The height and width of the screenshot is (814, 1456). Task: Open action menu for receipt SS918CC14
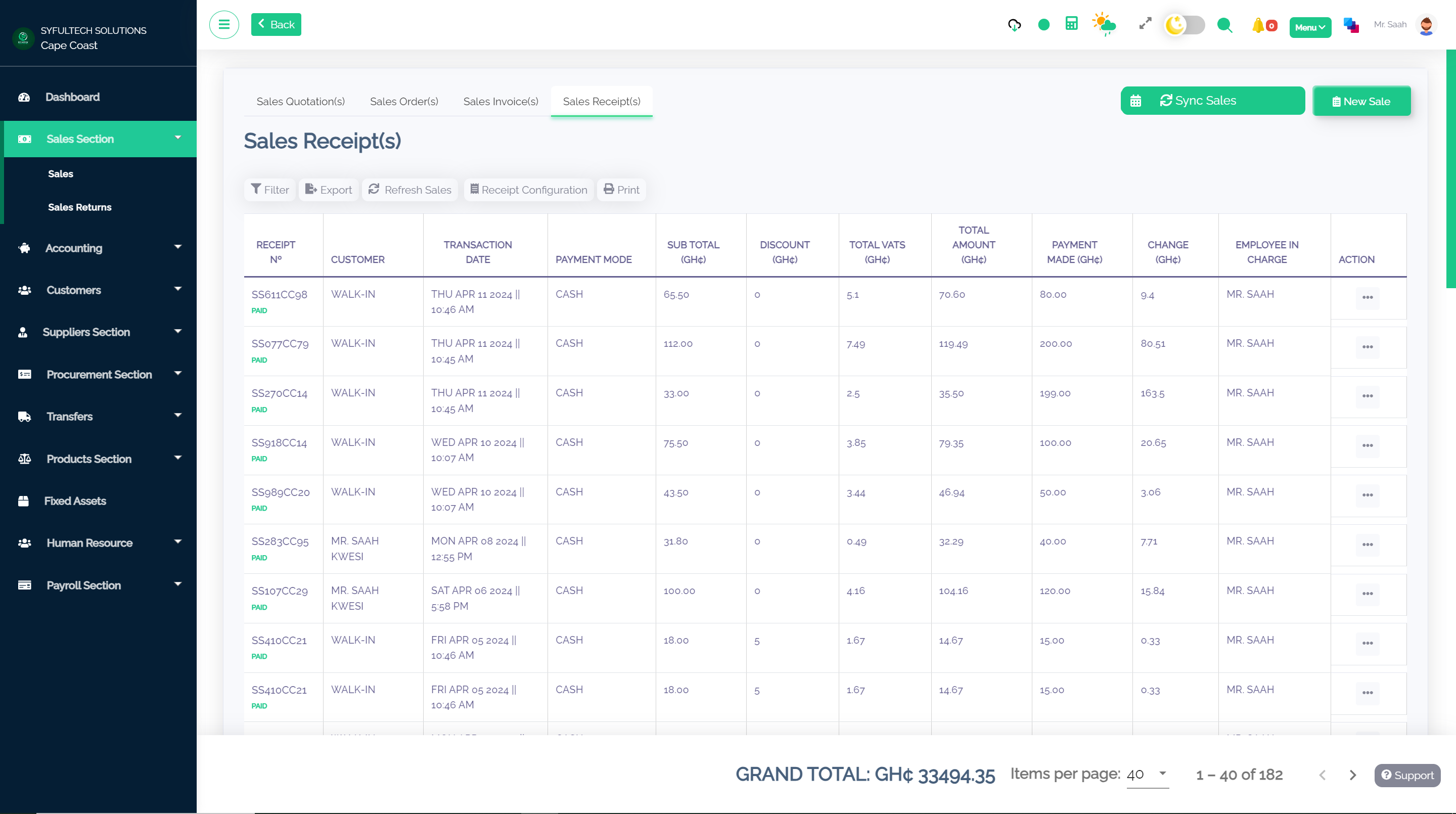[x=1367, y=446]
